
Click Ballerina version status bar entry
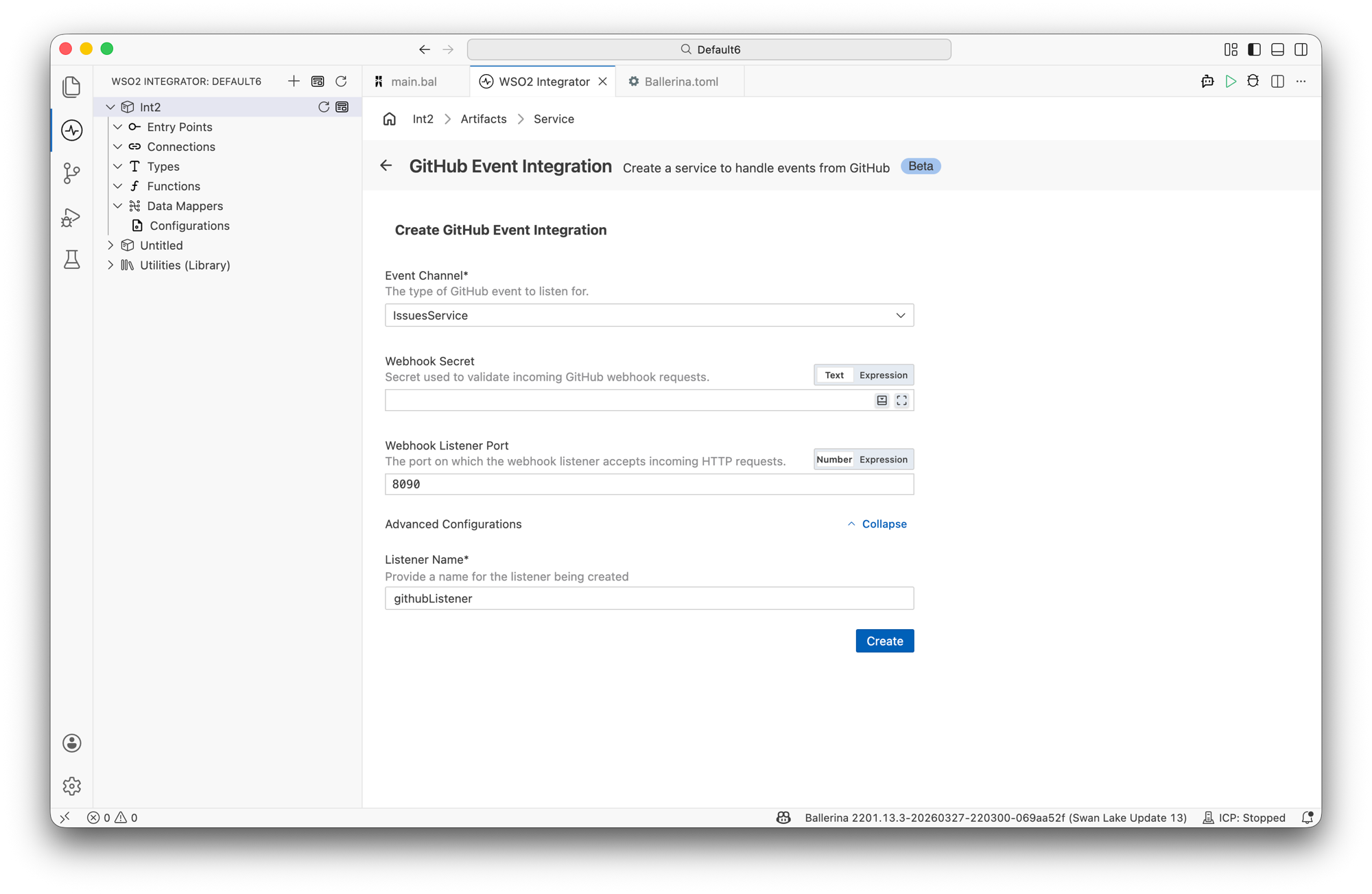coord(995,818)
